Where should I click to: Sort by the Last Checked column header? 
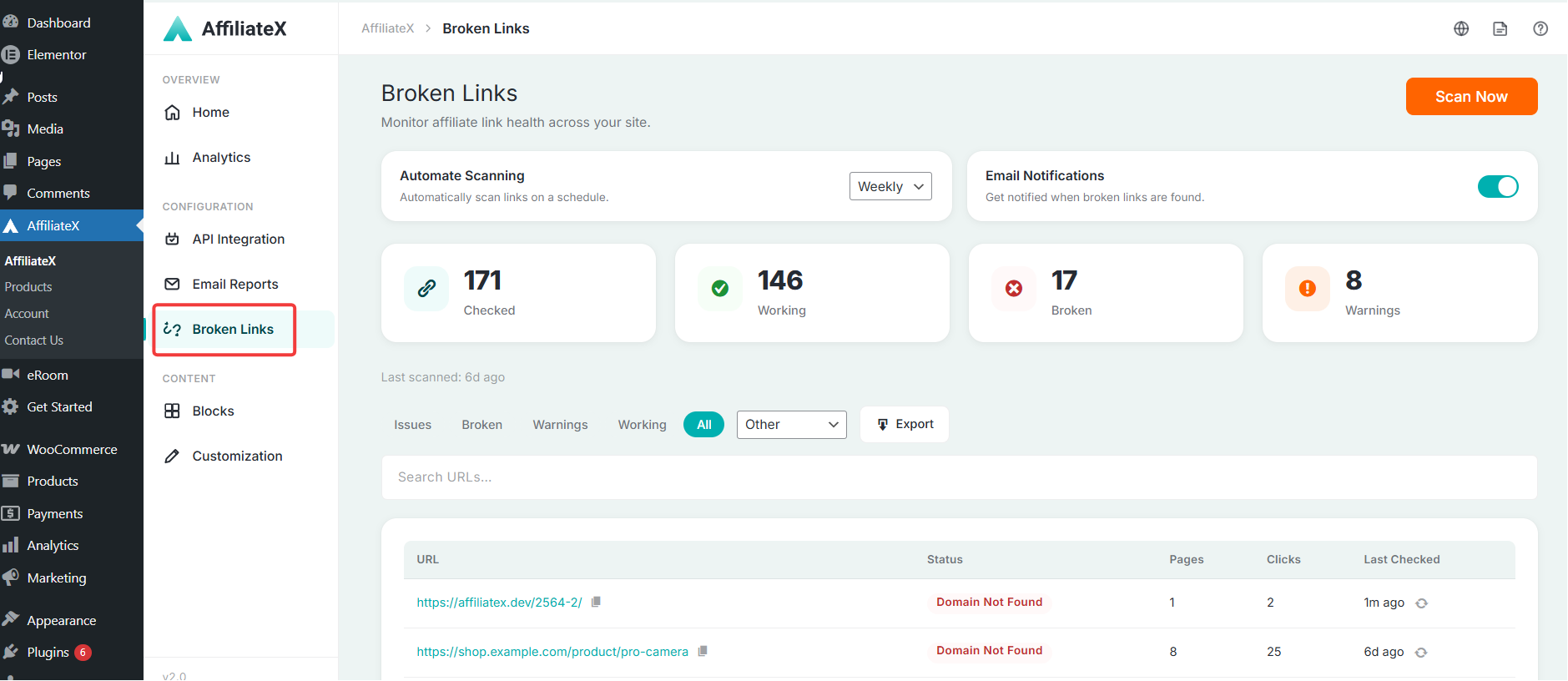coord(1402,559)
